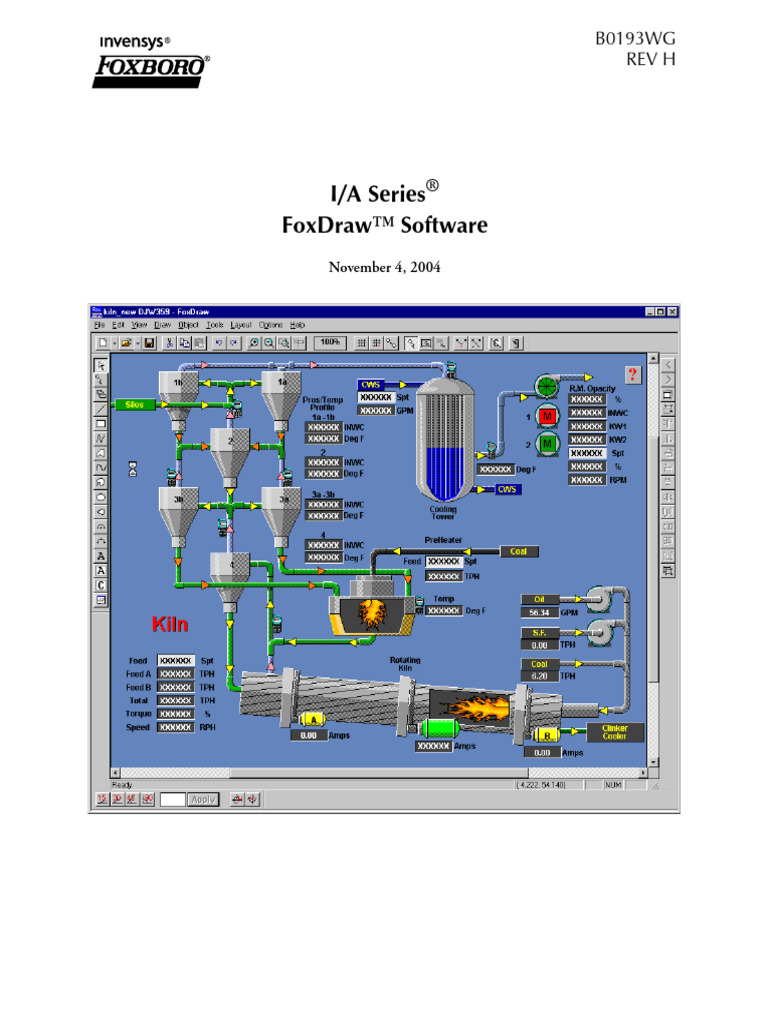Screen dimensions: 768x1024
Task: Click the rotation angle input field
Action: click(x=172, y=799)
